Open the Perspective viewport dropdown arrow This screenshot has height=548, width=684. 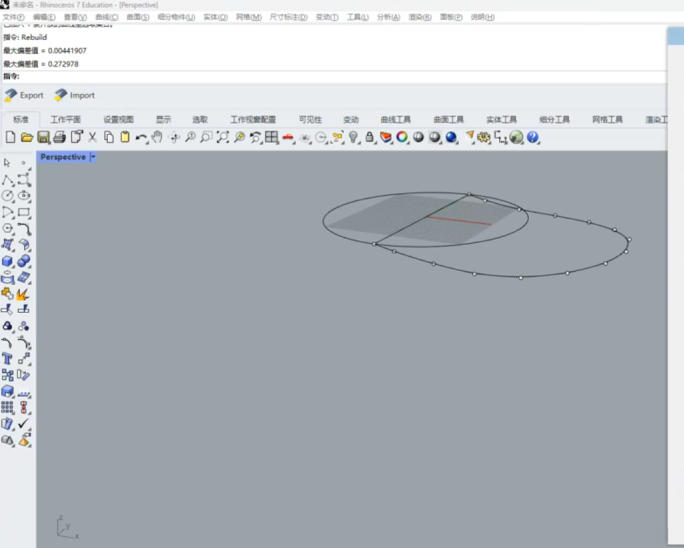coord(93,157)
